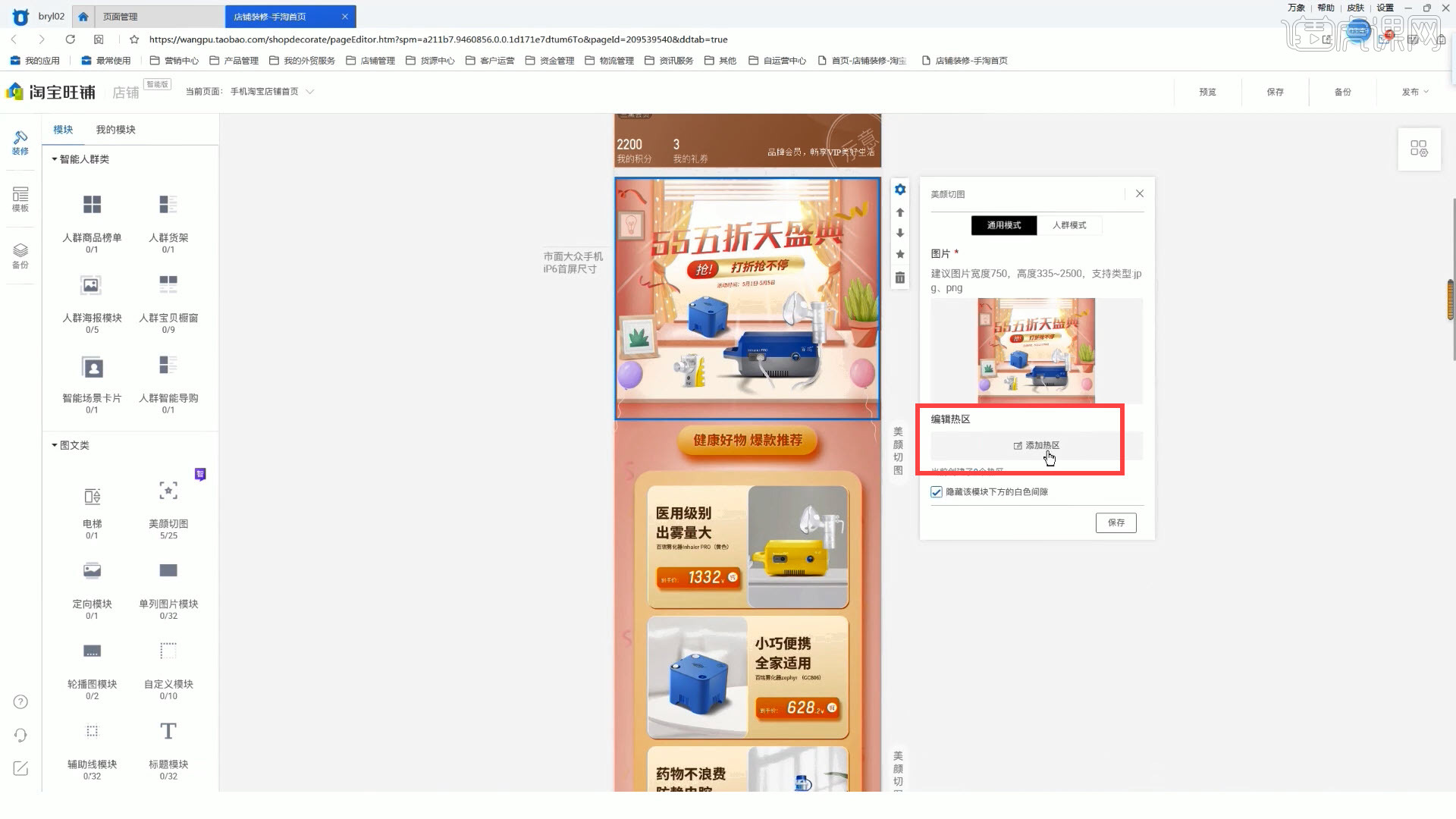Bookmark page with star icon
The height and width of the screenshot is (819, 1456).
click(134, 39)
